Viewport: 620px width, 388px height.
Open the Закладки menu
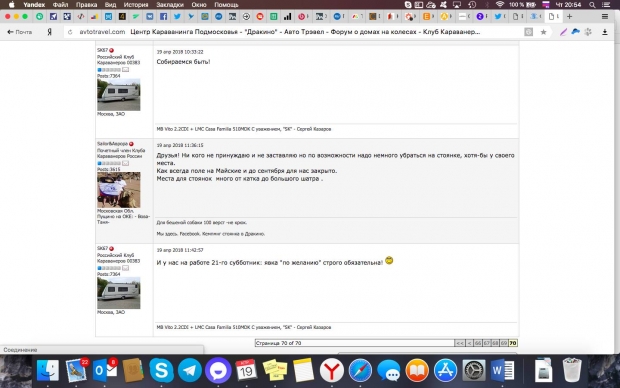pos(170,5)
